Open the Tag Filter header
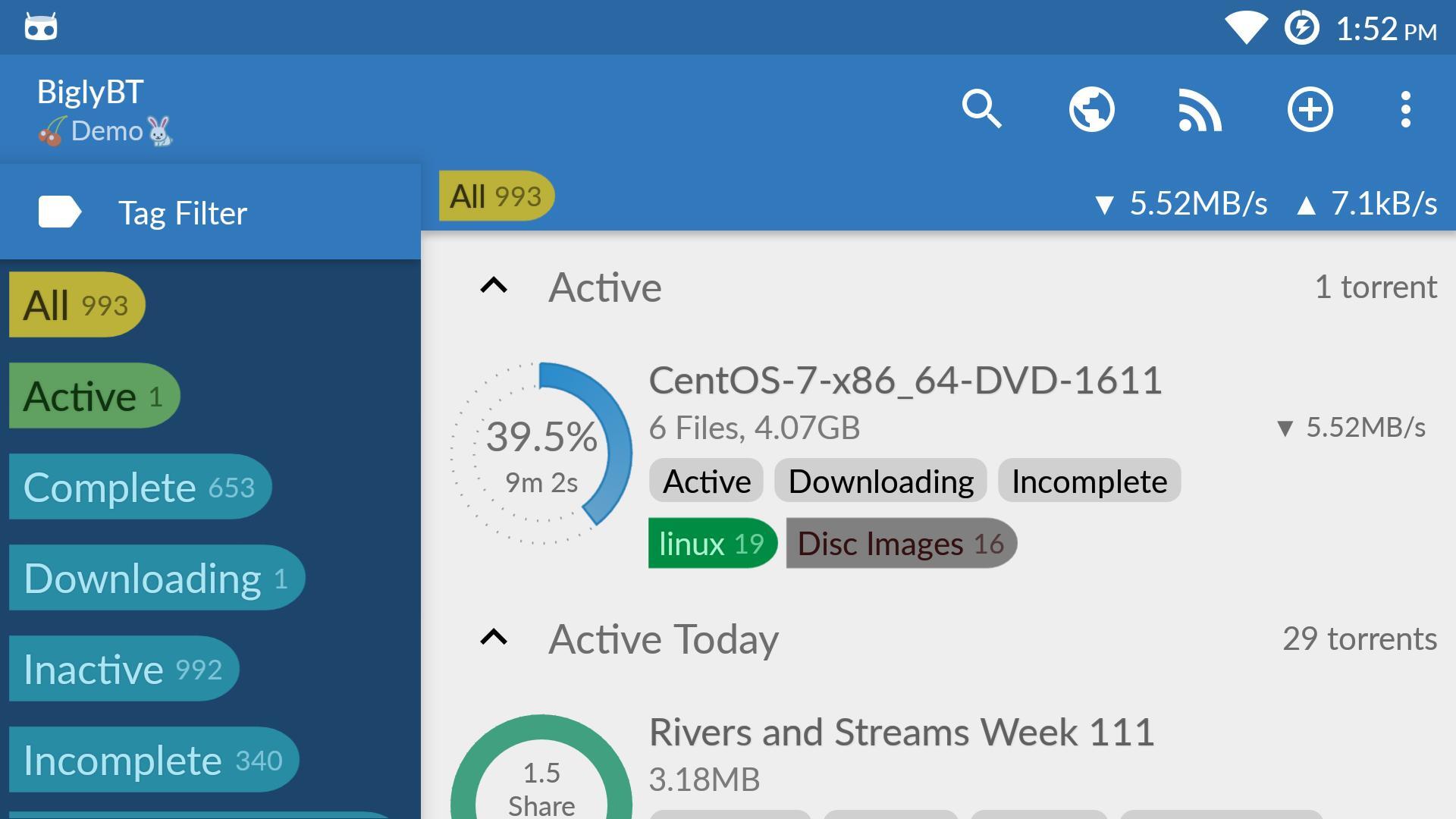Screen dimensions: 1456x819 click(210, 212)
